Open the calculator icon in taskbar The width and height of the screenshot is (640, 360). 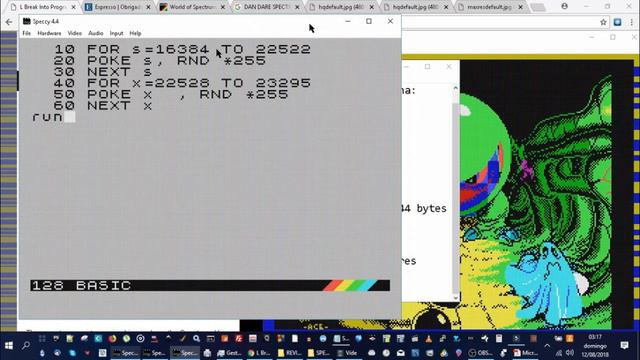click(x=499, y=338)
